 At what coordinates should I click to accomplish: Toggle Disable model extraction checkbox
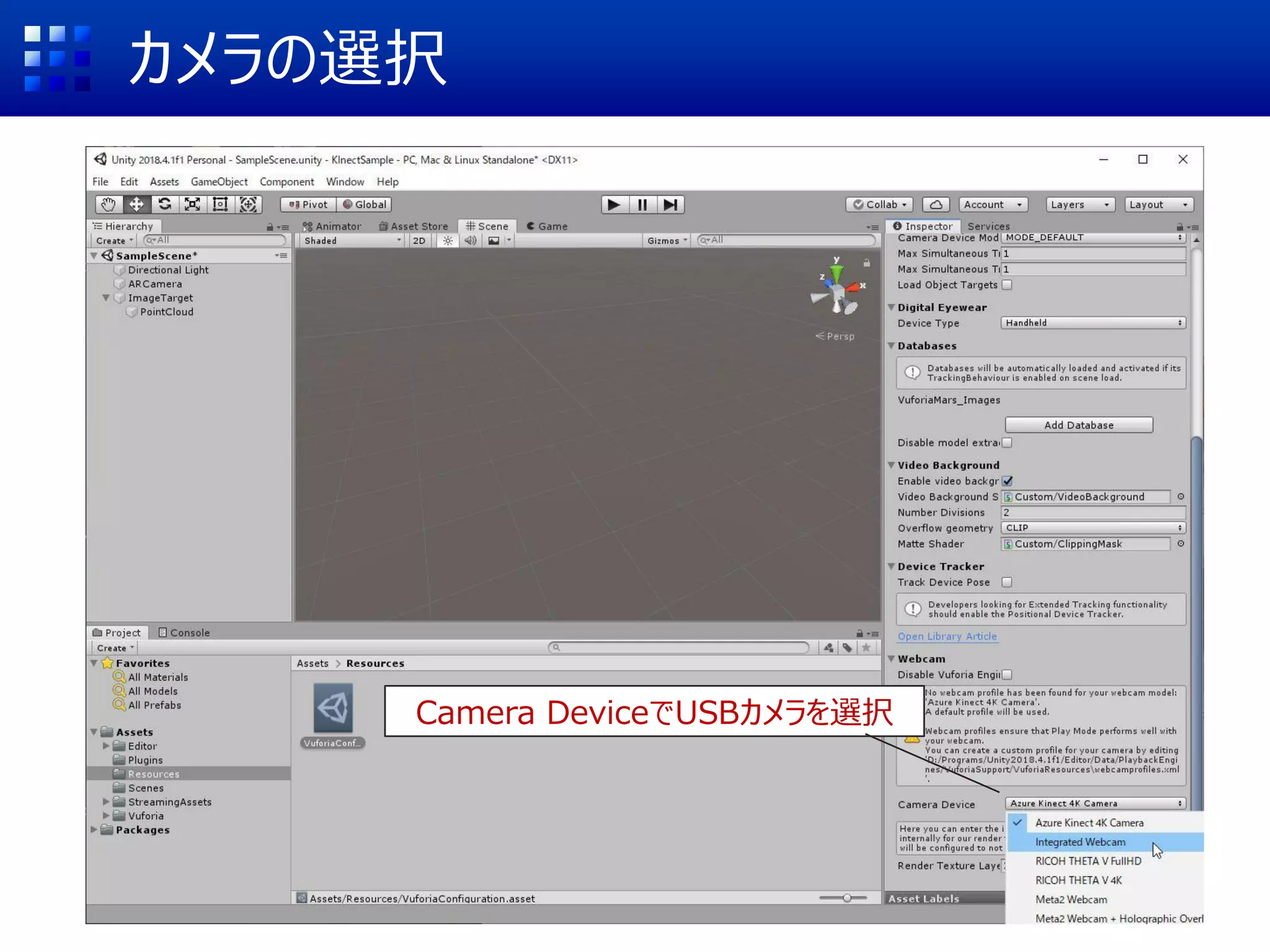(1007, 443)
